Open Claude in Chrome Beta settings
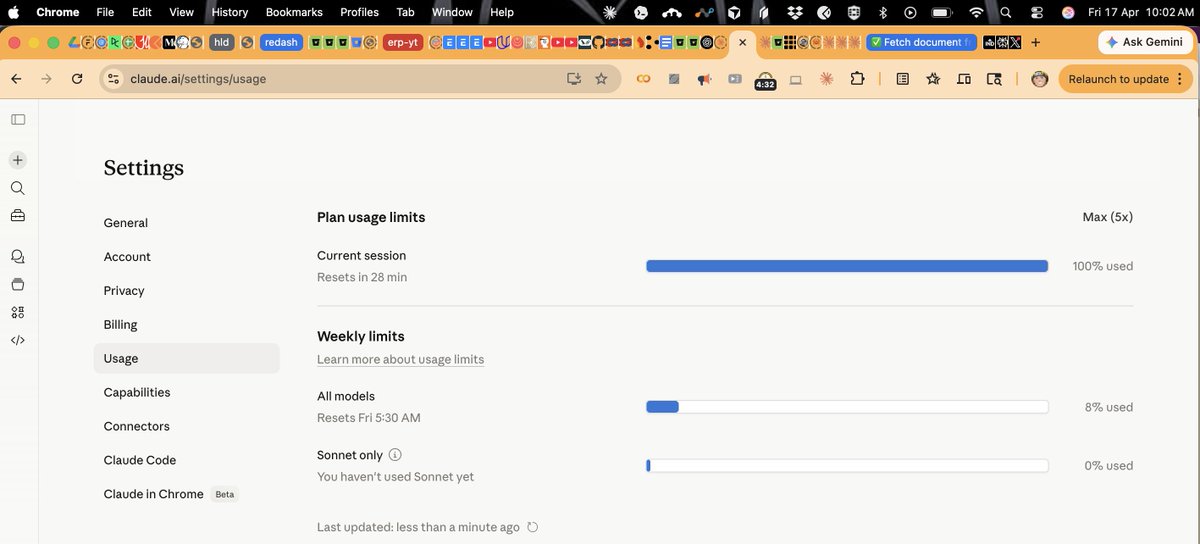This screenshot has width=1200, height=544. click(170, 494)
